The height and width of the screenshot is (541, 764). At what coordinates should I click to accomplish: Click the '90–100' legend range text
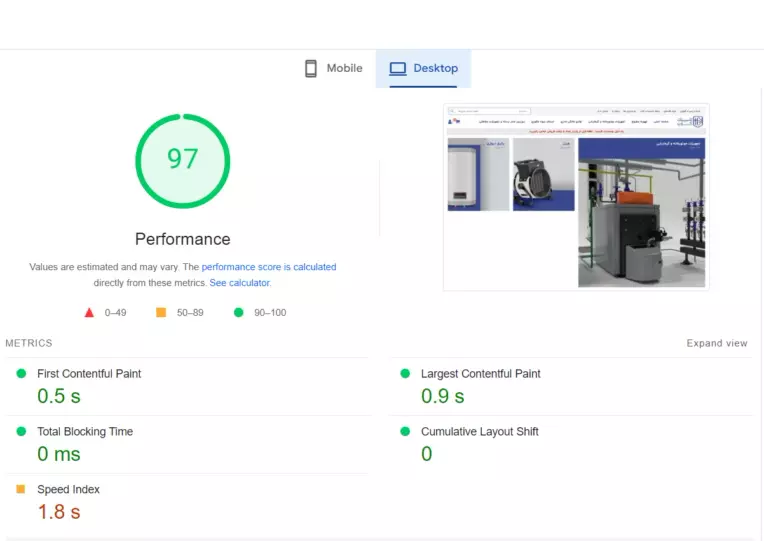[270, 313]
